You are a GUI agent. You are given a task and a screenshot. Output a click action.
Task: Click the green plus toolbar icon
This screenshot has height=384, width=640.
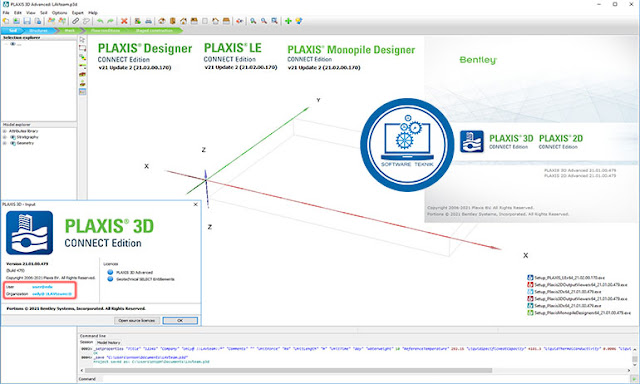pyautogui.click(x=288, y=21)
